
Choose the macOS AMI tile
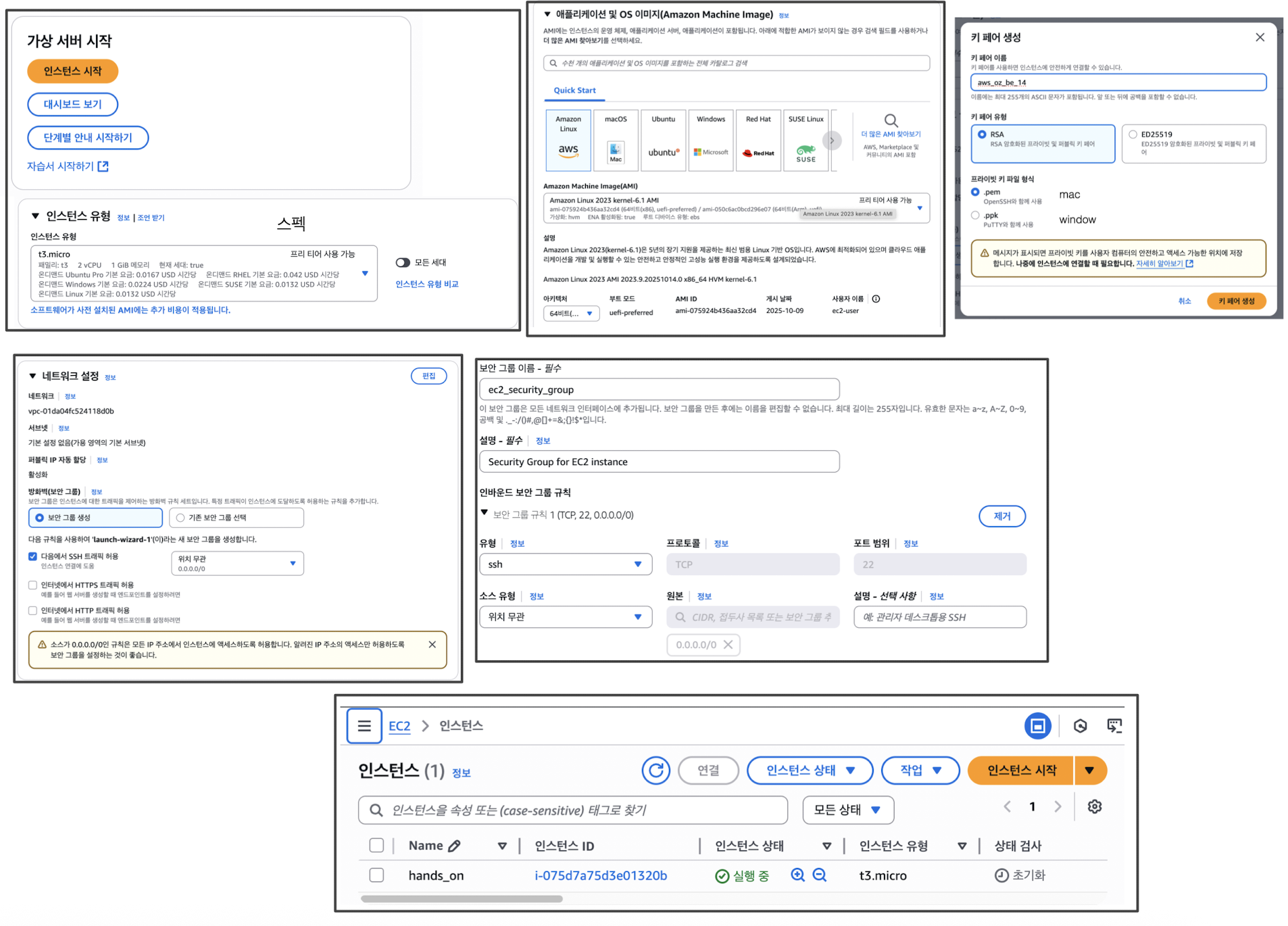616,140
